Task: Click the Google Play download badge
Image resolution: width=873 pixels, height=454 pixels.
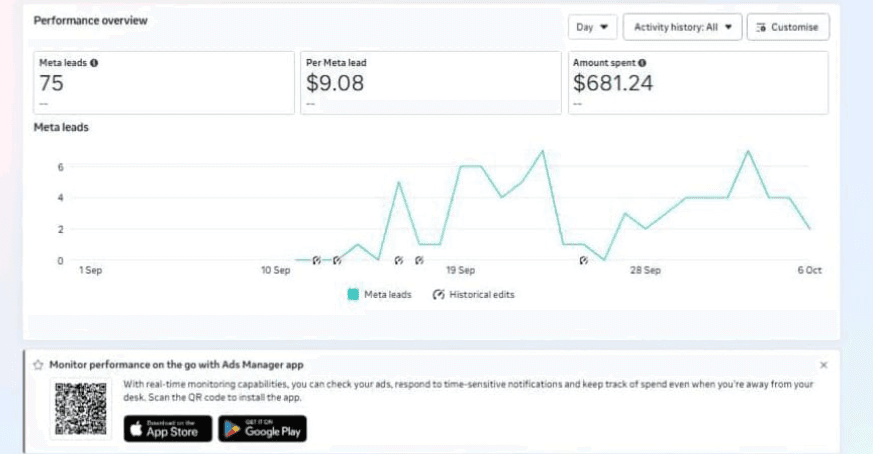Action: pos(262,428)
